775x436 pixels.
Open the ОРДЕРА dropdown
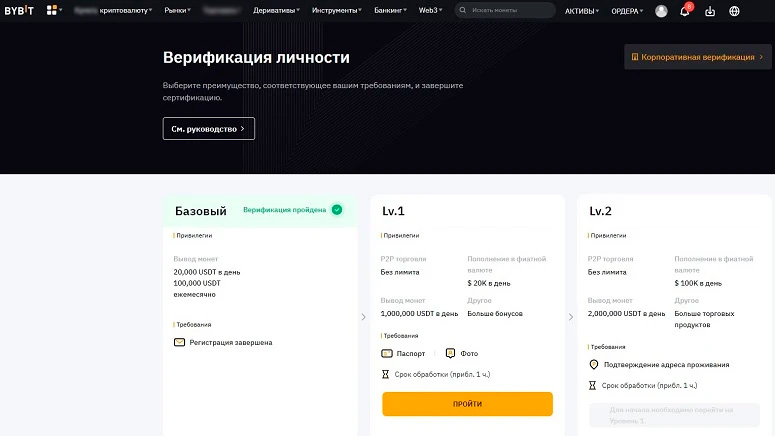point(627,11)
